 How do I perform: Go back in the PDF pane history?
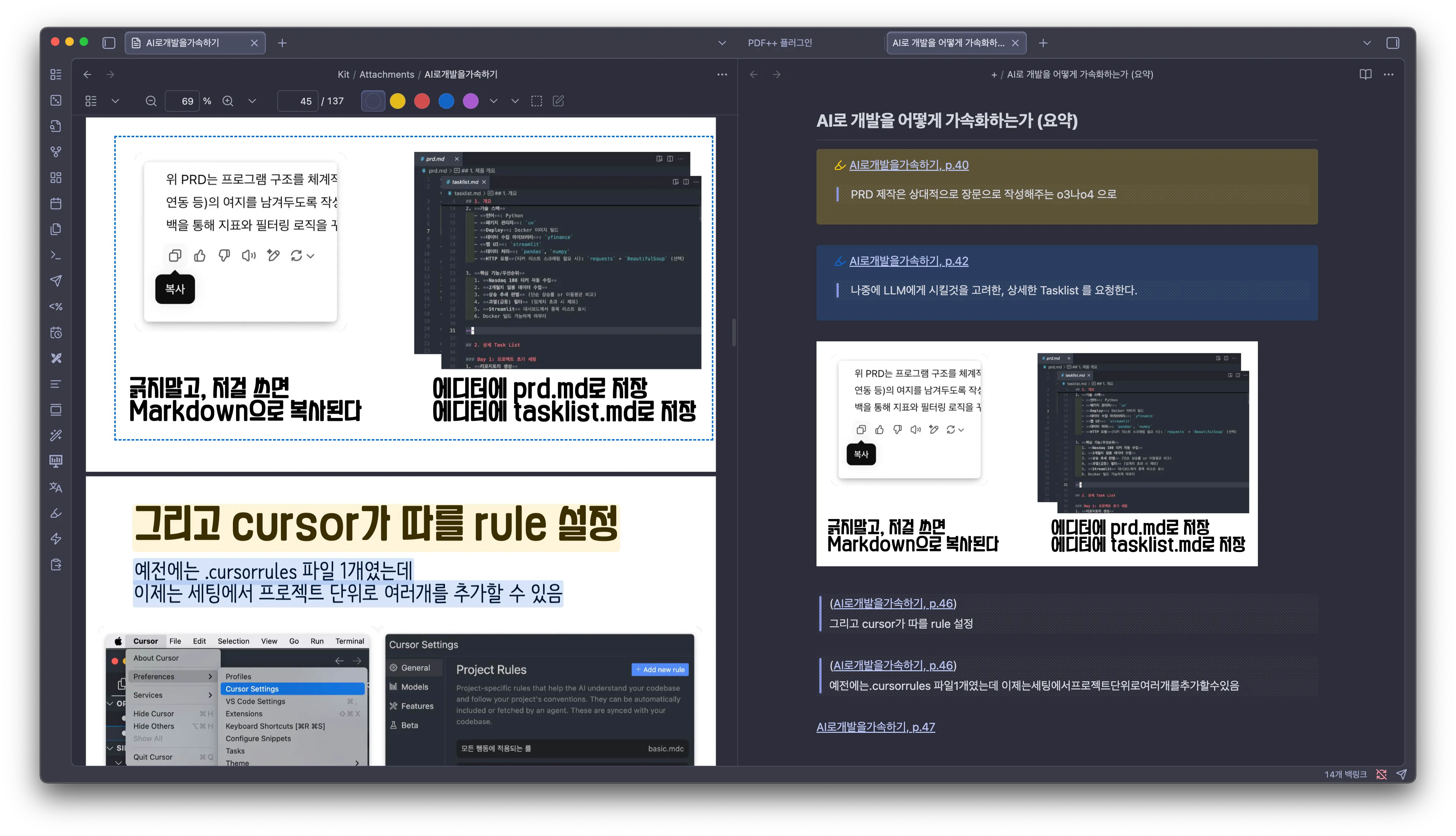click(x=87, y=75)
